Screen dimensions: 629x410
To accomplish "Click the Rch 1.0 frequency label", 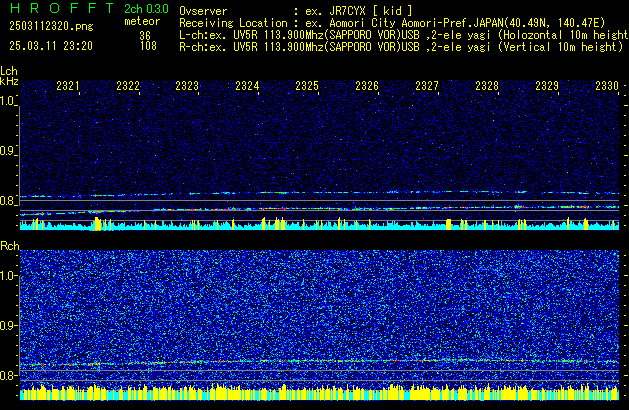I will [8, 276].
